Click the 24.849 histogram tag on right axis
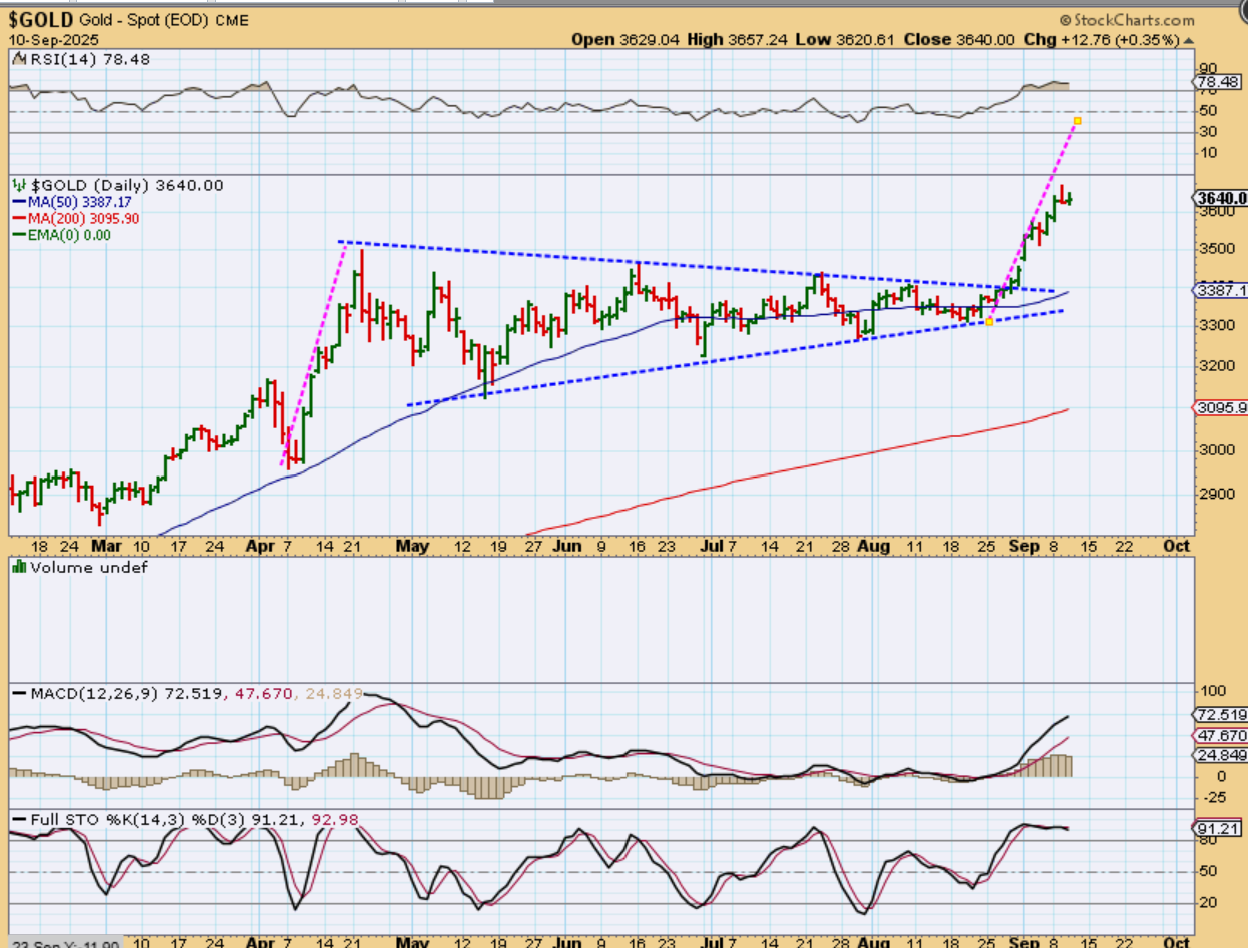Image resolution: width=1248 pixels, height=948 pixels. tap(1221, 755)
